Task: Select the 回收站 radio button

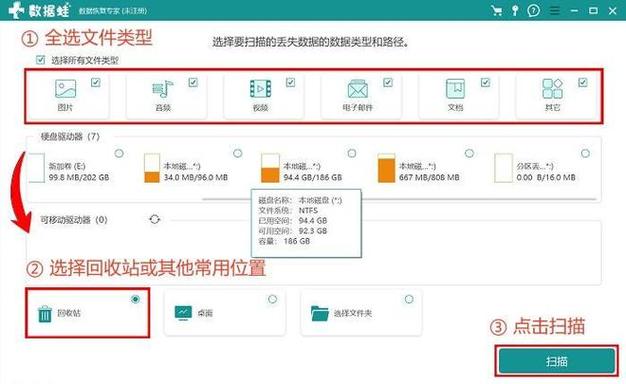Action: pyautogui.click(x=136, y=299)
